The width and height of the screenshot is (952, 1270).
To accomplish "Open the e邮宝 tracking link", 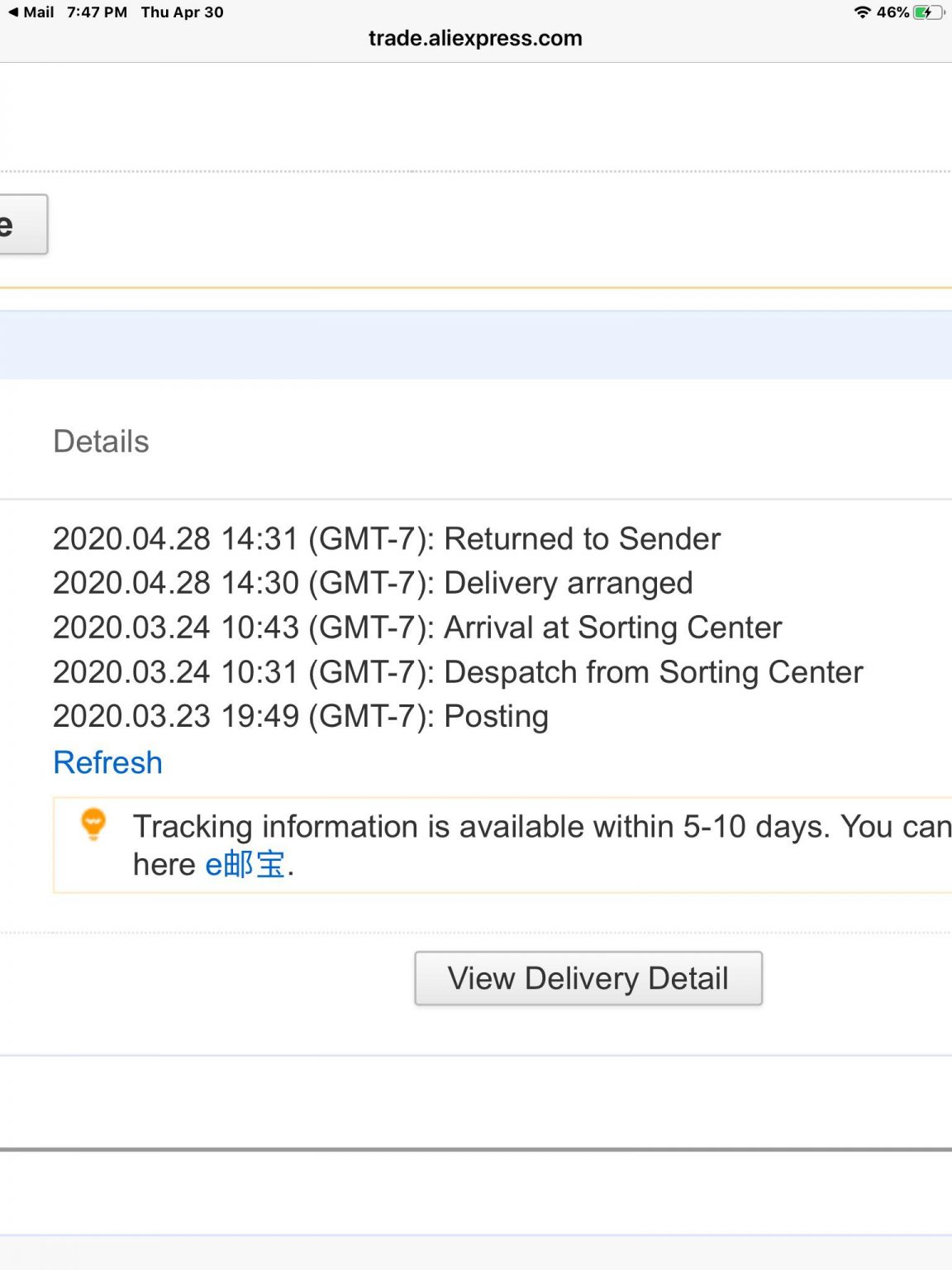I will (245, 865).
